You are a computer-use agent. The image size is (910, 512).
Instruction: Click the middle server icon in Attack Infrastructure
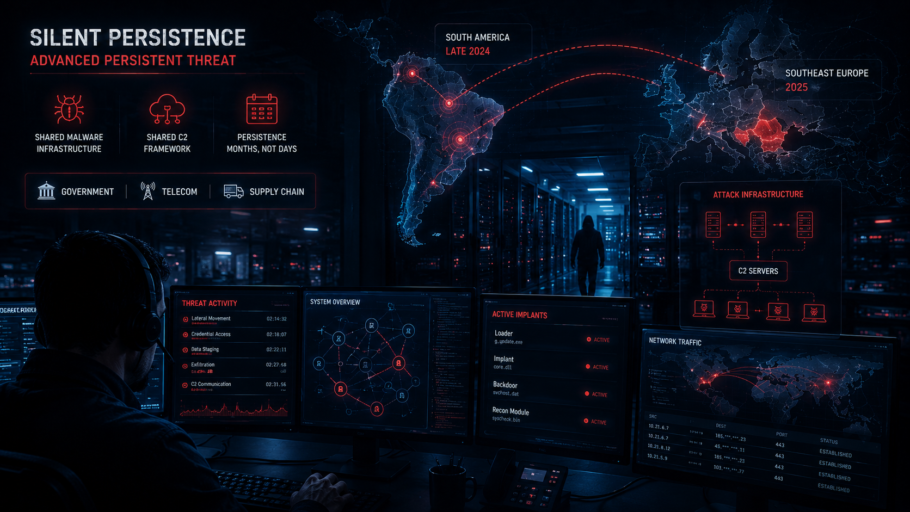pos(758,225)
